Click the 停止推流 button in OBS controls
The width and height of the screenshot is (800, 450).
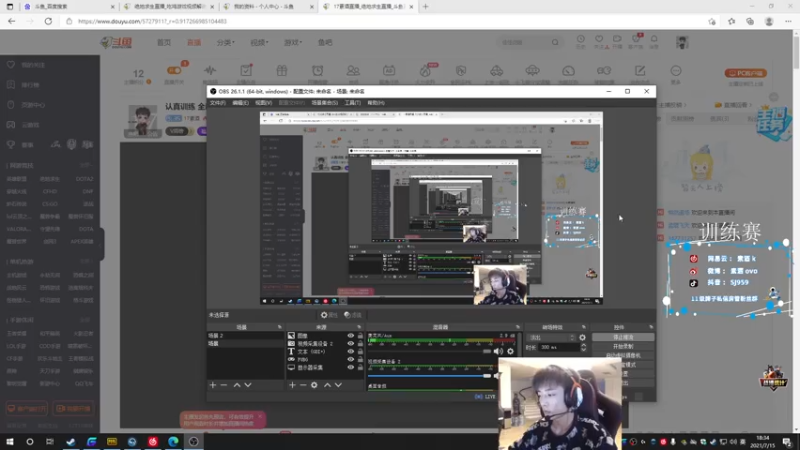click(623, 338)
